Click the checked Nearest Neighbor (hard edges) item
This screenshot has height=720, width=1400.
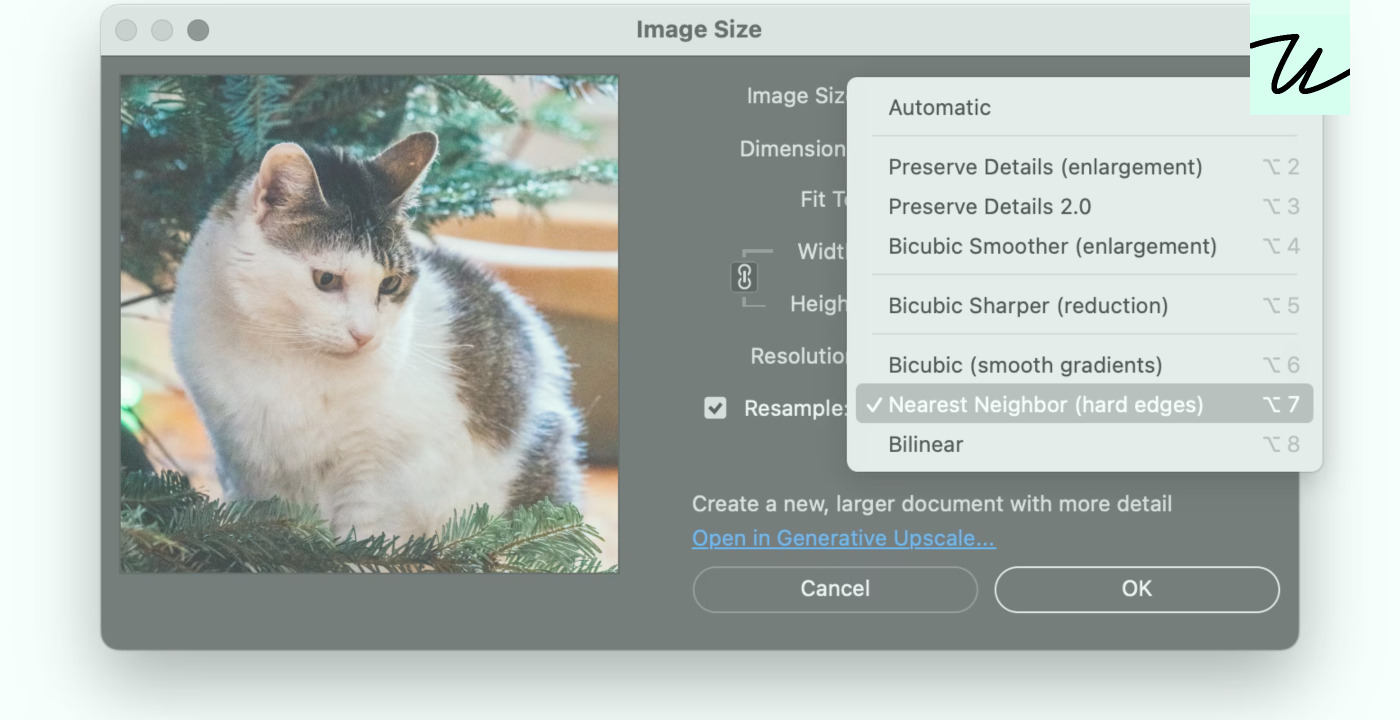click(1085, 405)
